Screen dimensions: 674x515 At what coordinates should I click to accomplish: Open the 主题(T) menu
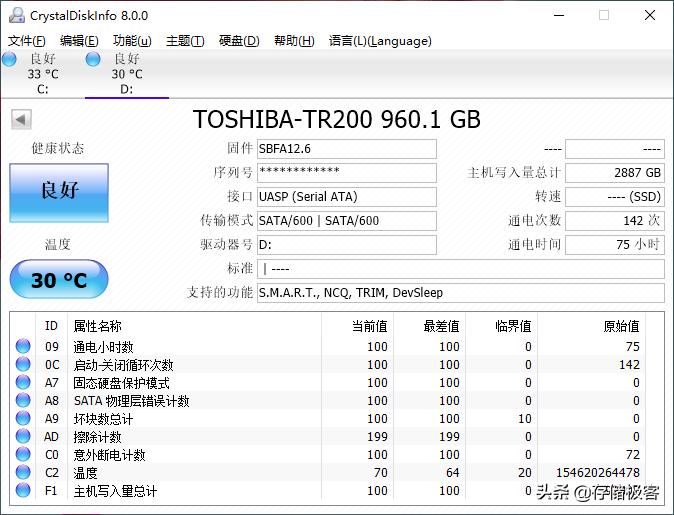(x=185, y=41)
